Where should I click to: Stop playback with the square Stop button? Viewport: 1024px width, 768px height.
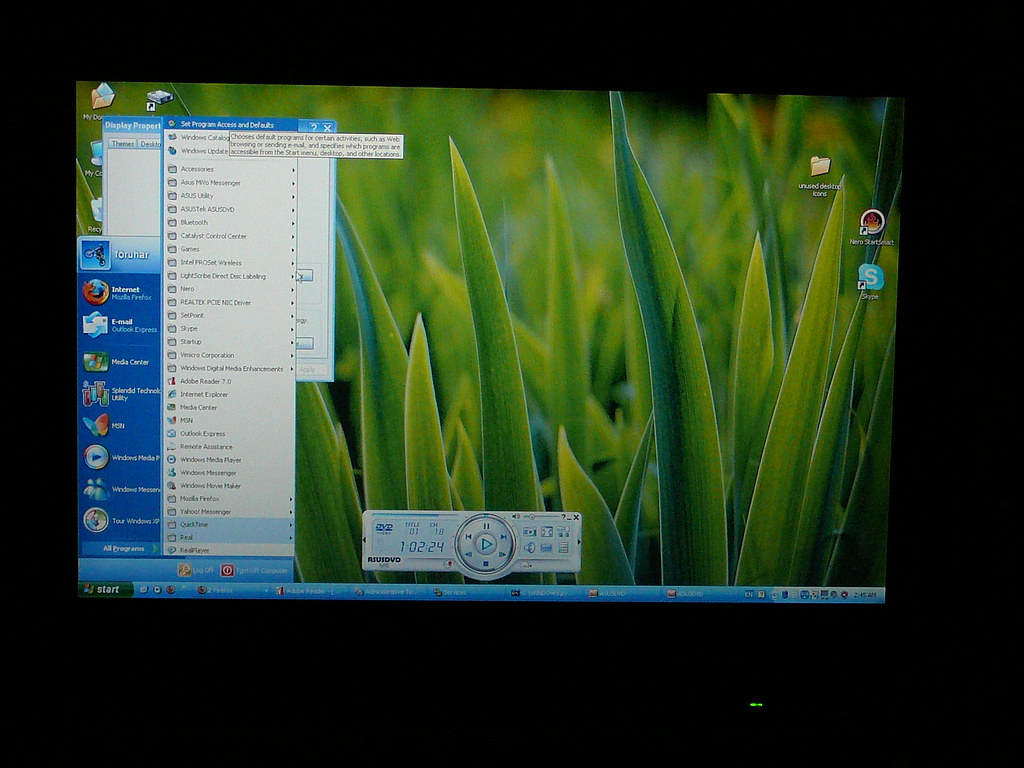coord(486,564)
